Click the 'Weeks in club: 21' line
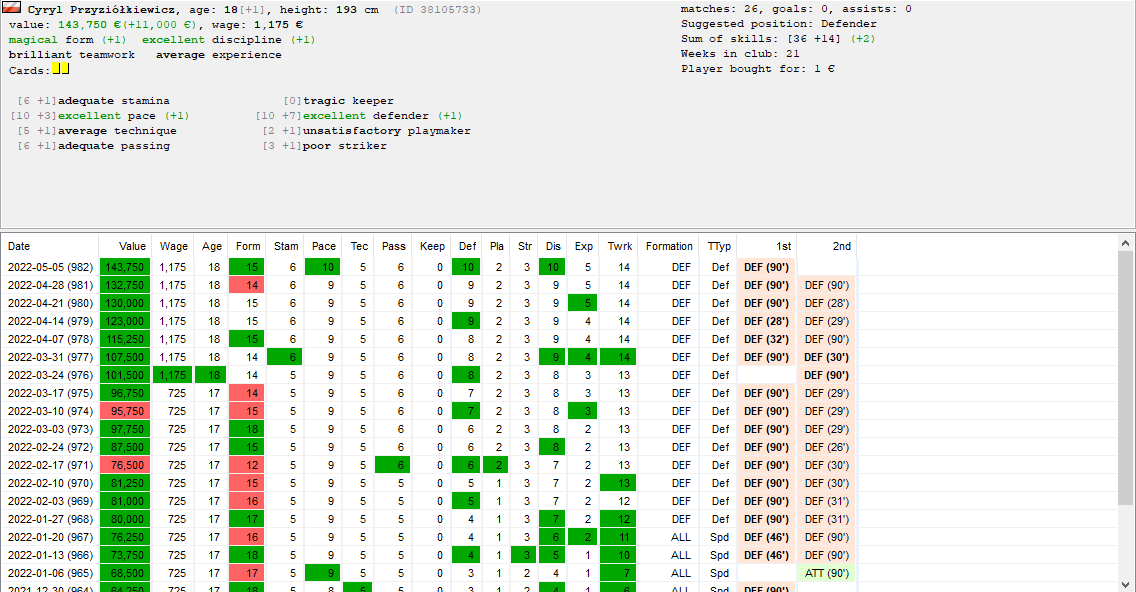Viewport: 1136px width, 592px height. pyautogui.click(x=740, y=54)
